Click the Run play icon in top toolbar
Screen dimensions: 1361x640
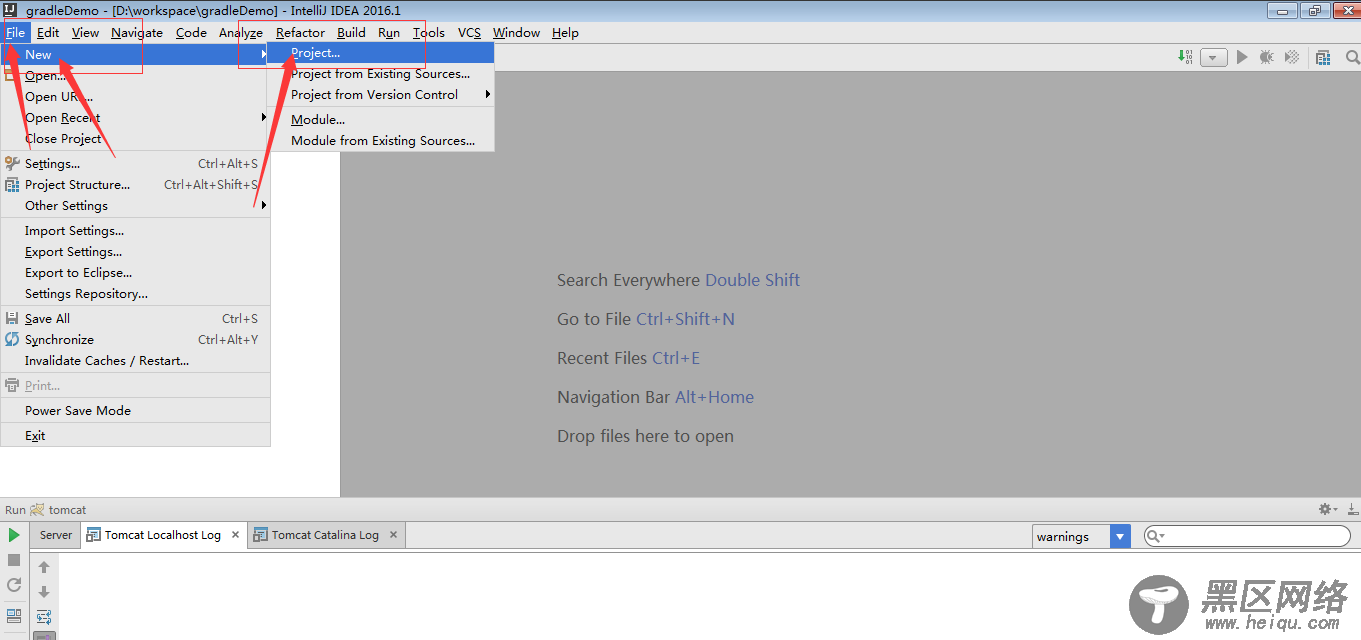point(1242,57)
